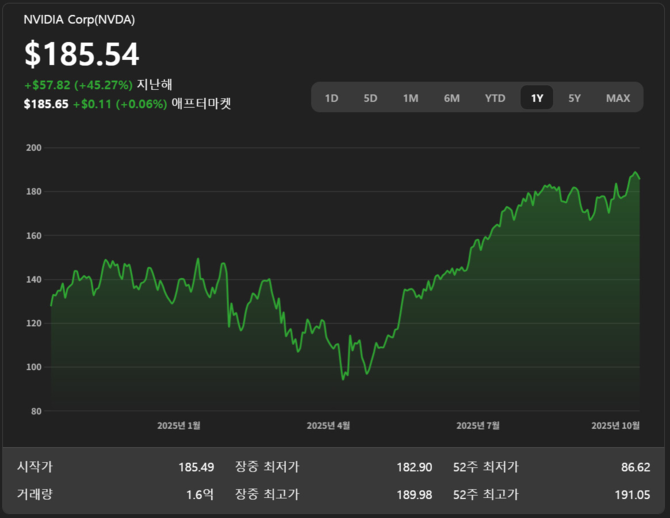Switch to the YTD range tab
This screenshot has height=518, width=670.
[495, 98]
